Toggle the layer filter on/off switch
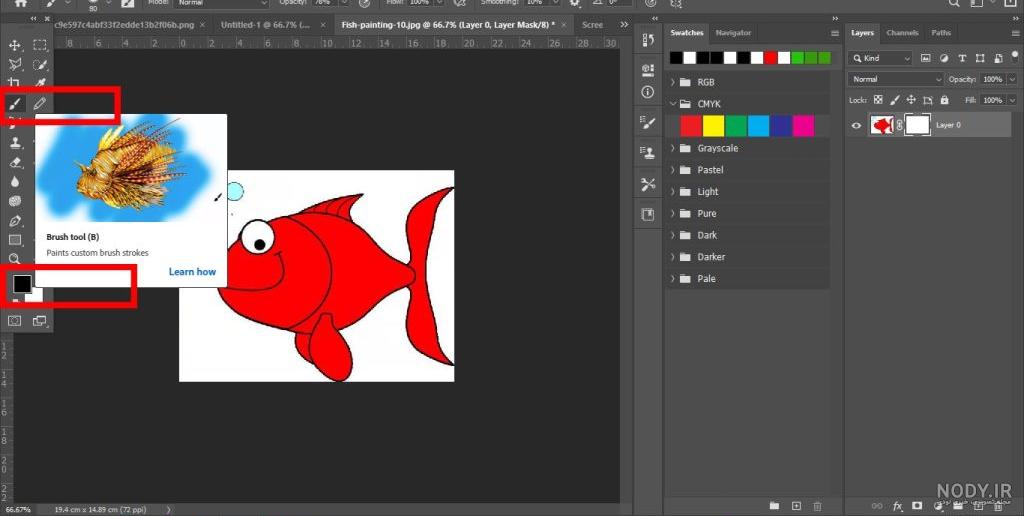Screen dimensions: 1024x516 coord(1014,58)
